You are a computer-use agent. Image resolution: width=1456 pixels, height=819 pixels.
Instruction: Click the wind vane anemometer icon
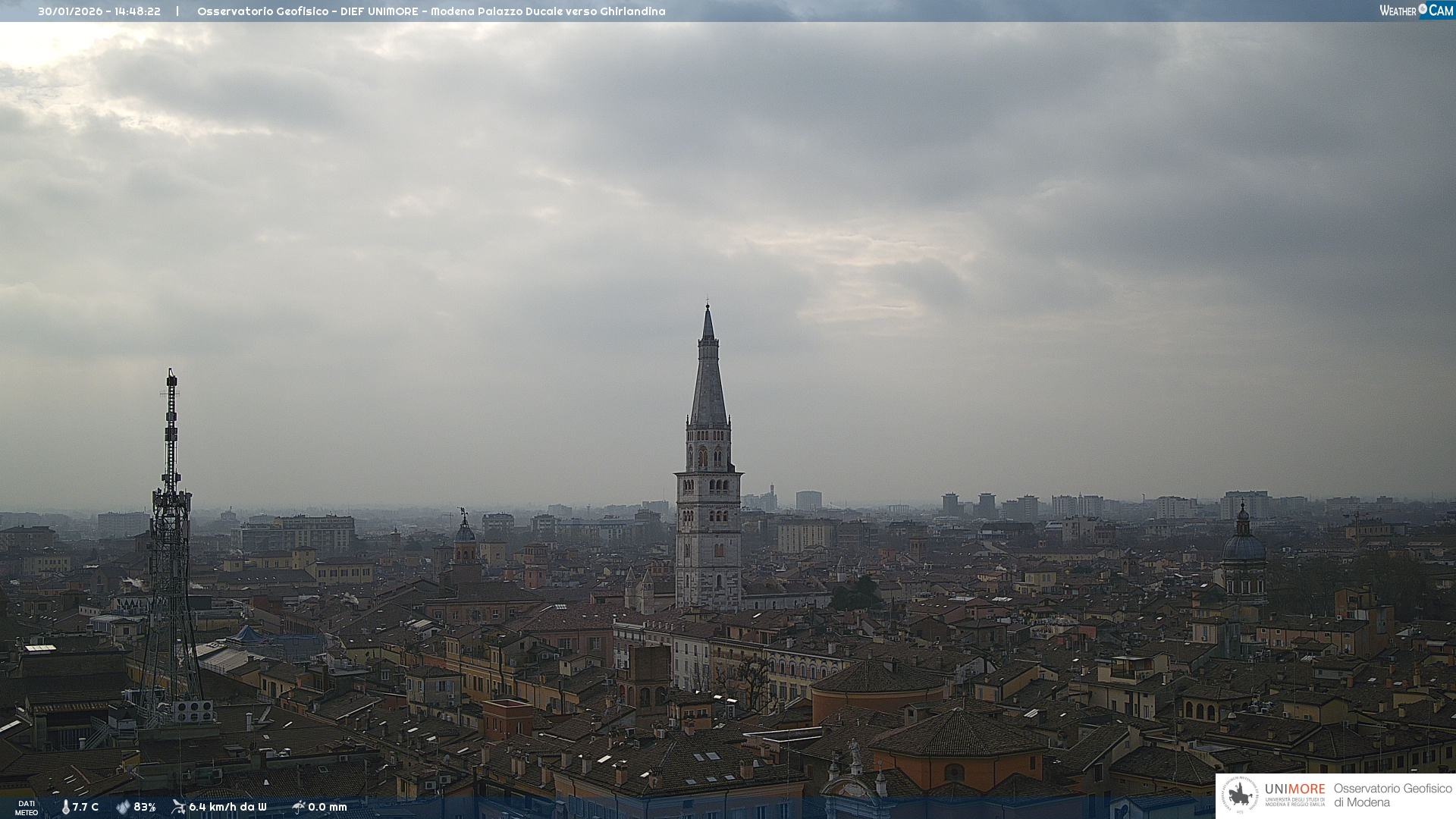click(x=178, y=807)
